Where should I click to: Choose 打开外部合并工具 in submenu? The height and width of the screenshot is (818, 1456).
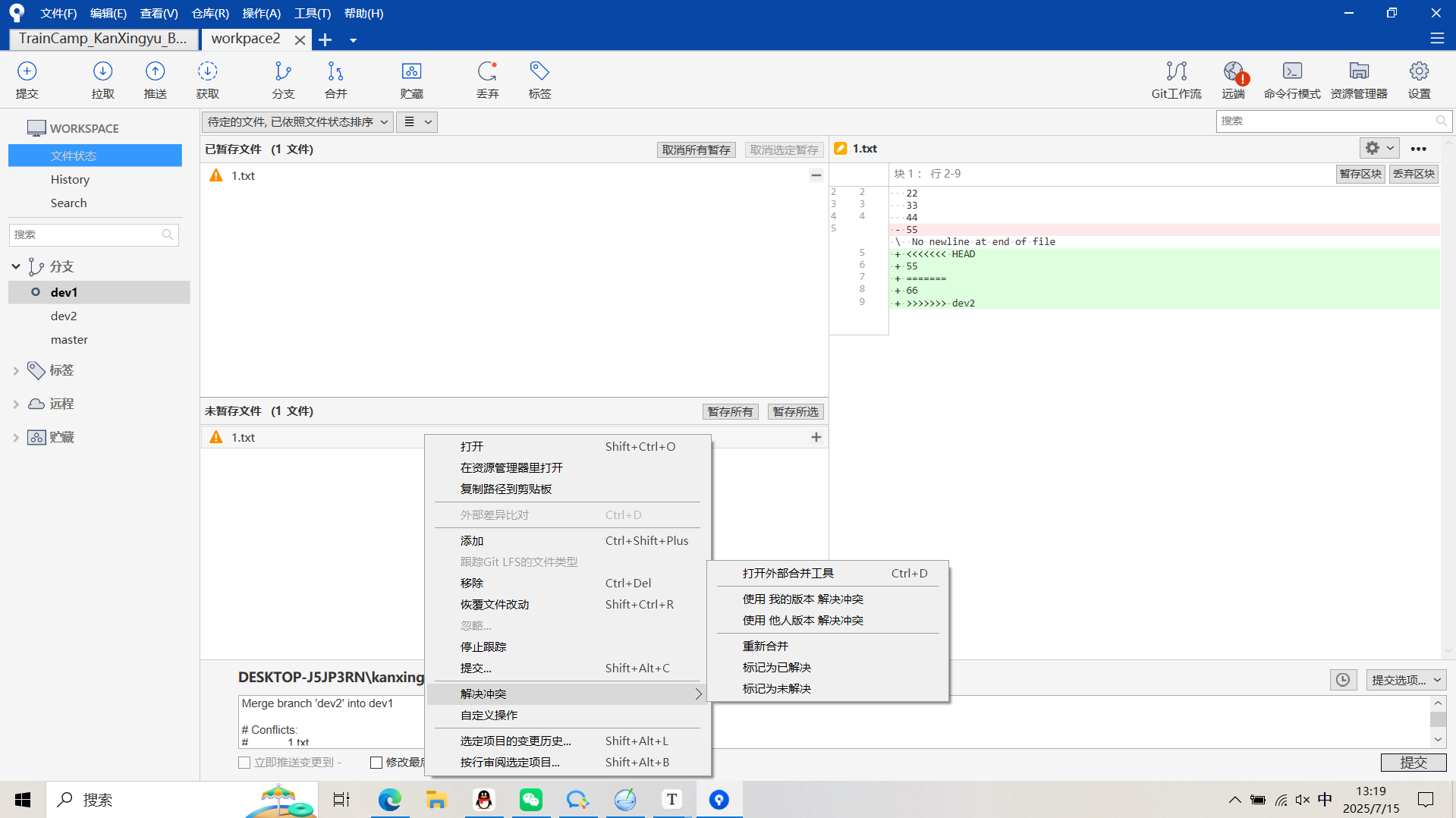pyautogui.click(x=829, y=573)
